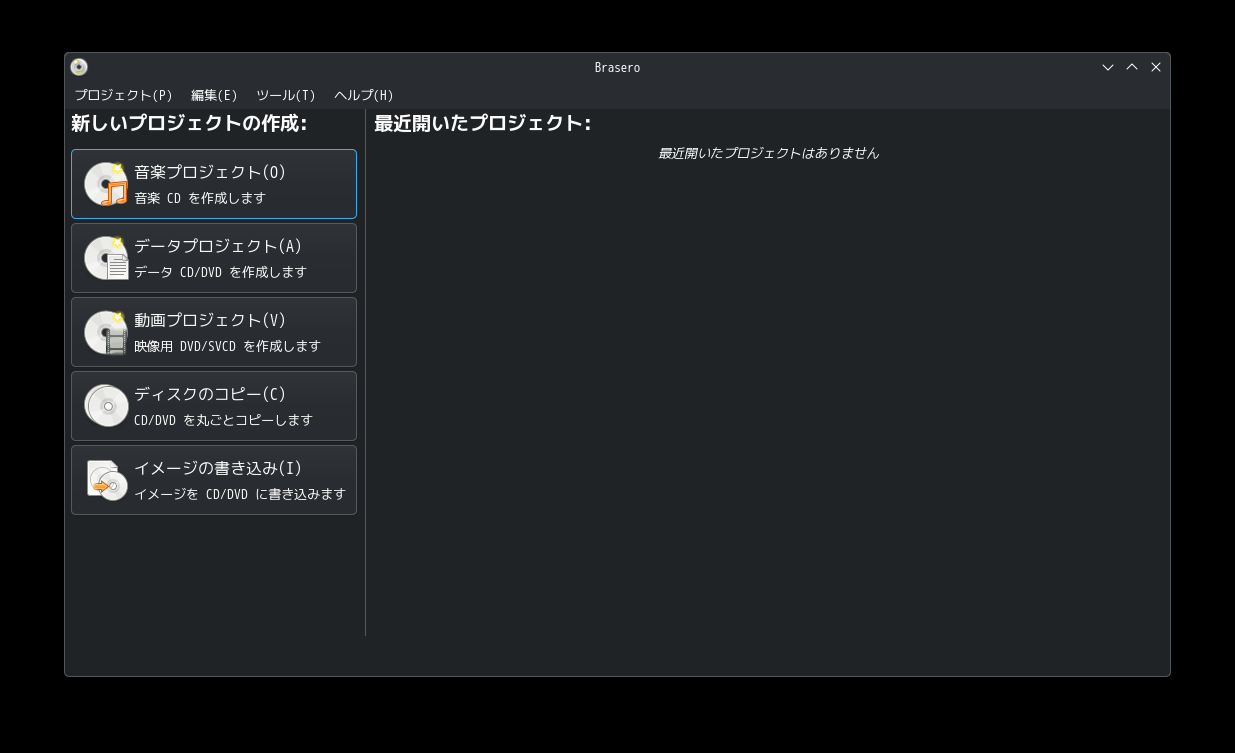Maximize the Brasero window
The height and width of the screenshot is (753, 1235).
(x=1132, y=67)
